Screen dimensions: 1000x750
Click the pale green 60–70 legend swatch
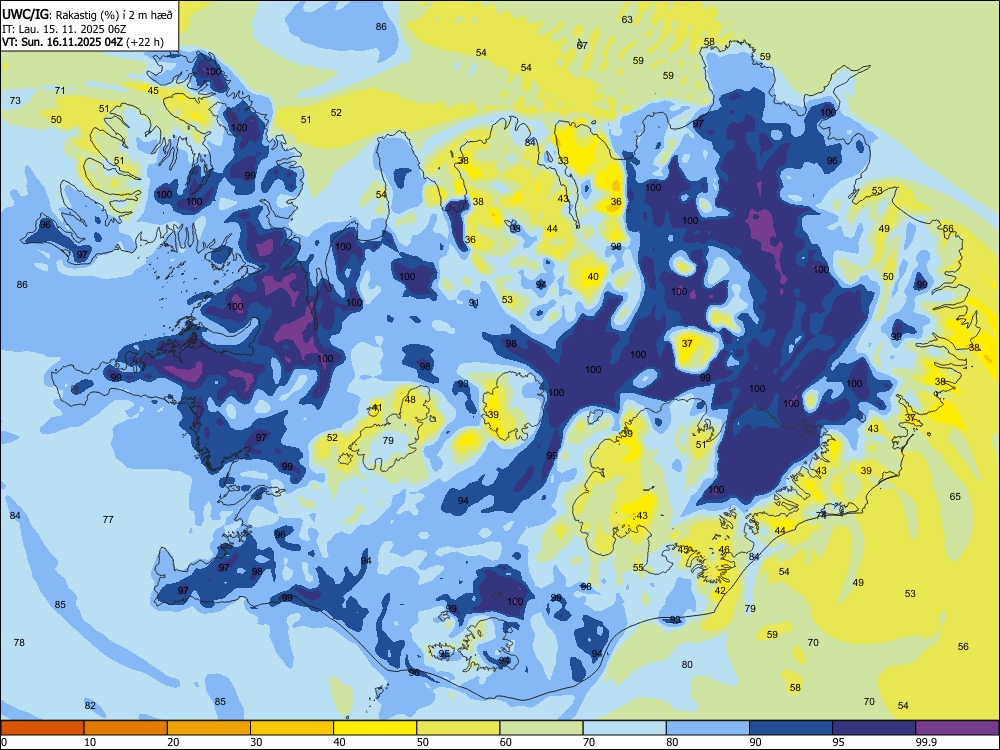pos(541,728)
